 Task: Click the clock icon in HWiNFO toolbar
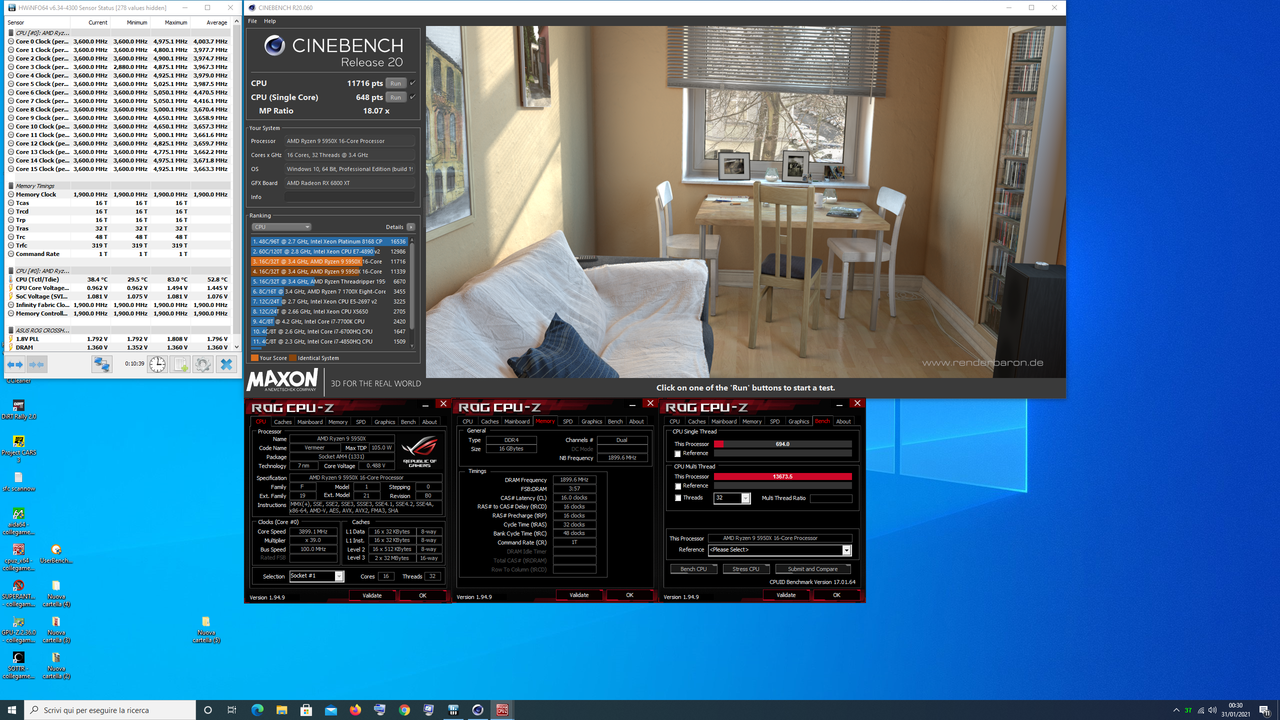pos(157,365)
